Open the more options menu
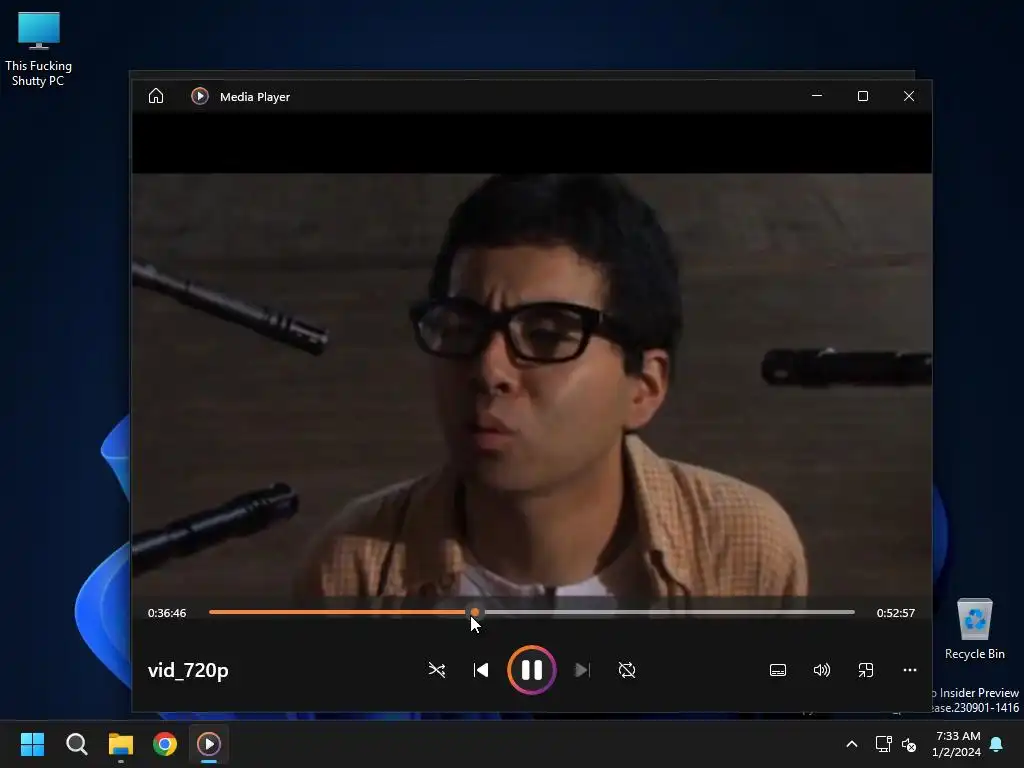 (910, 670)
